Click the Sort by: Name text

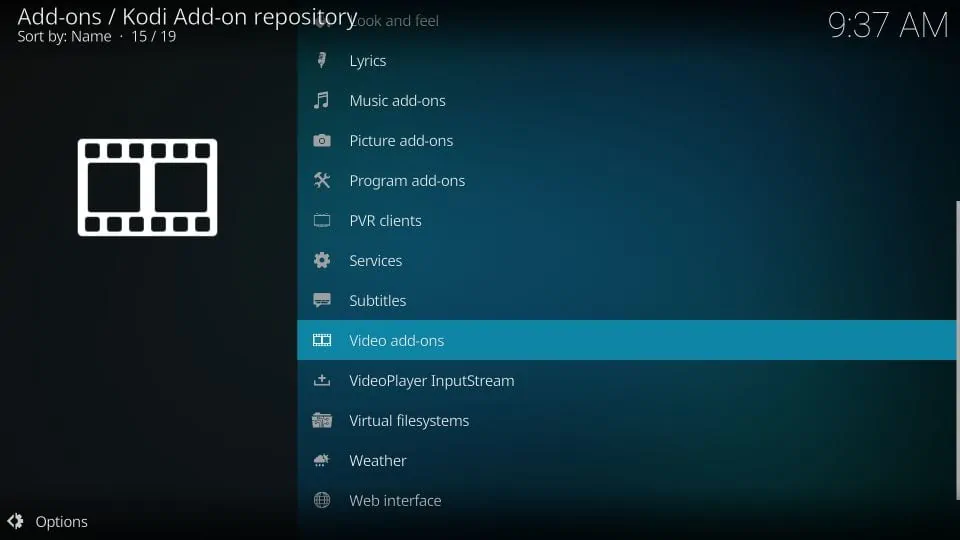click(64, 37)
